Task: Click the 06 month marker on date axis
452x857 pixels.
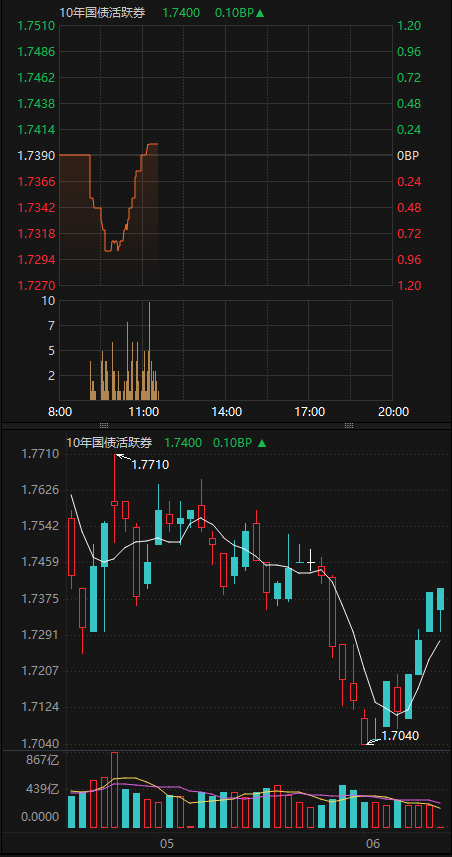Action: [x=373, y=844]
